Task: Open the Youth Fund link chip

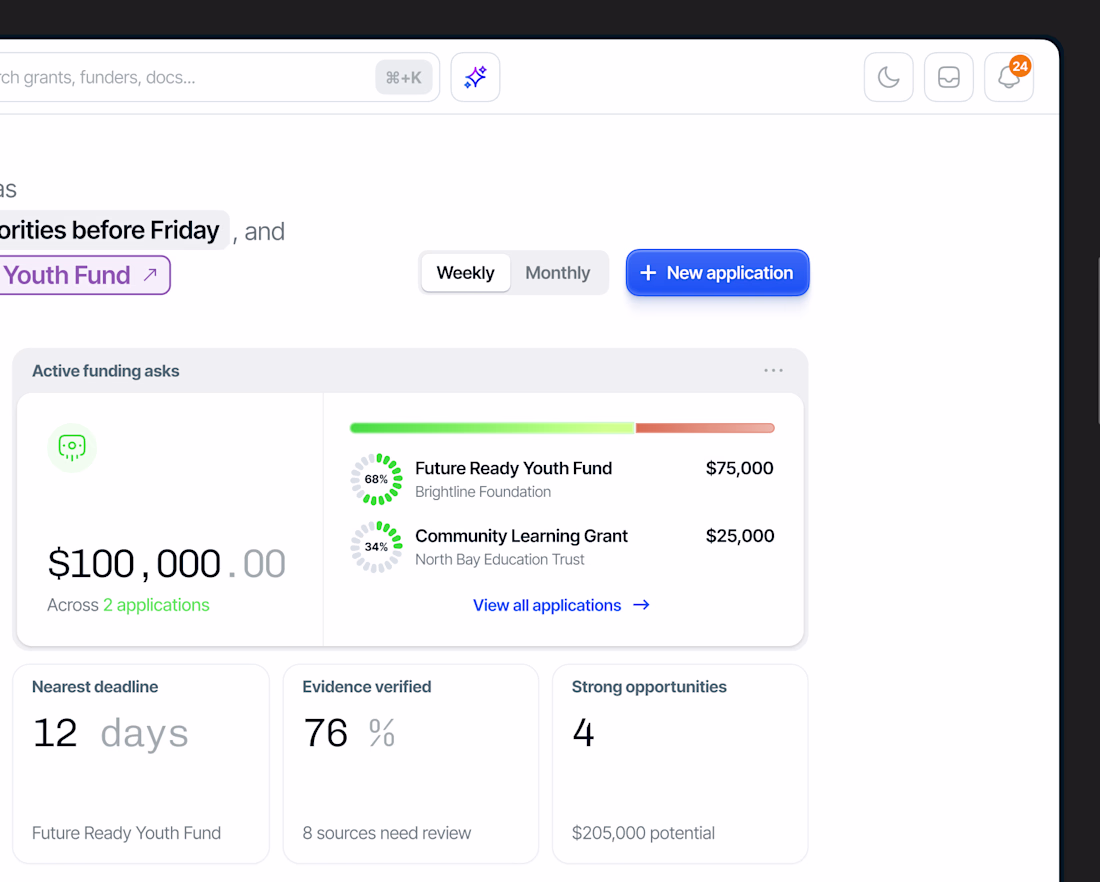Action: (x=85, y=275)
